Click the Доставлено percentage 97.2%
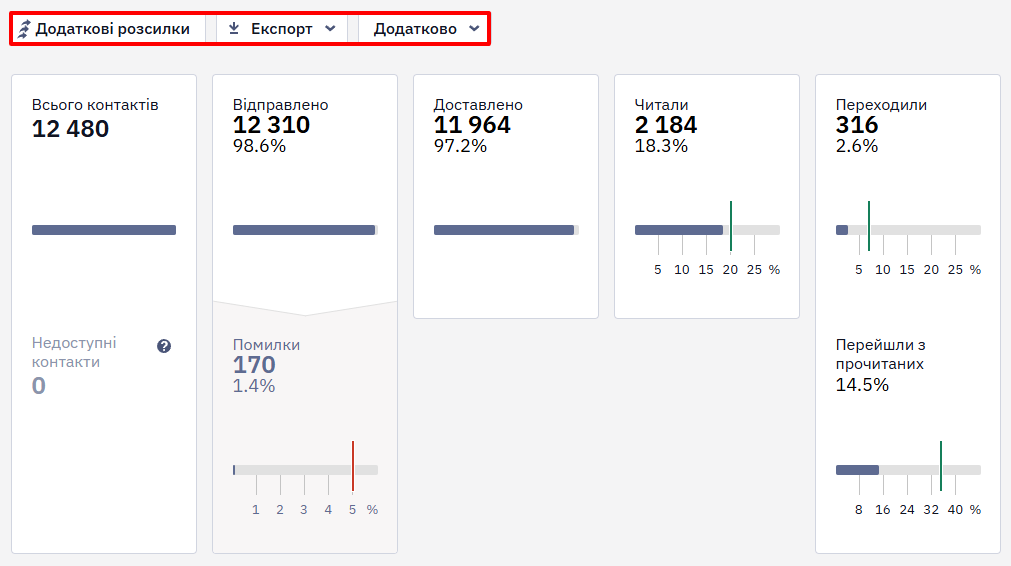Image resolution: width=1011 pixels, height=566 pixels. [x=460, y=146]
